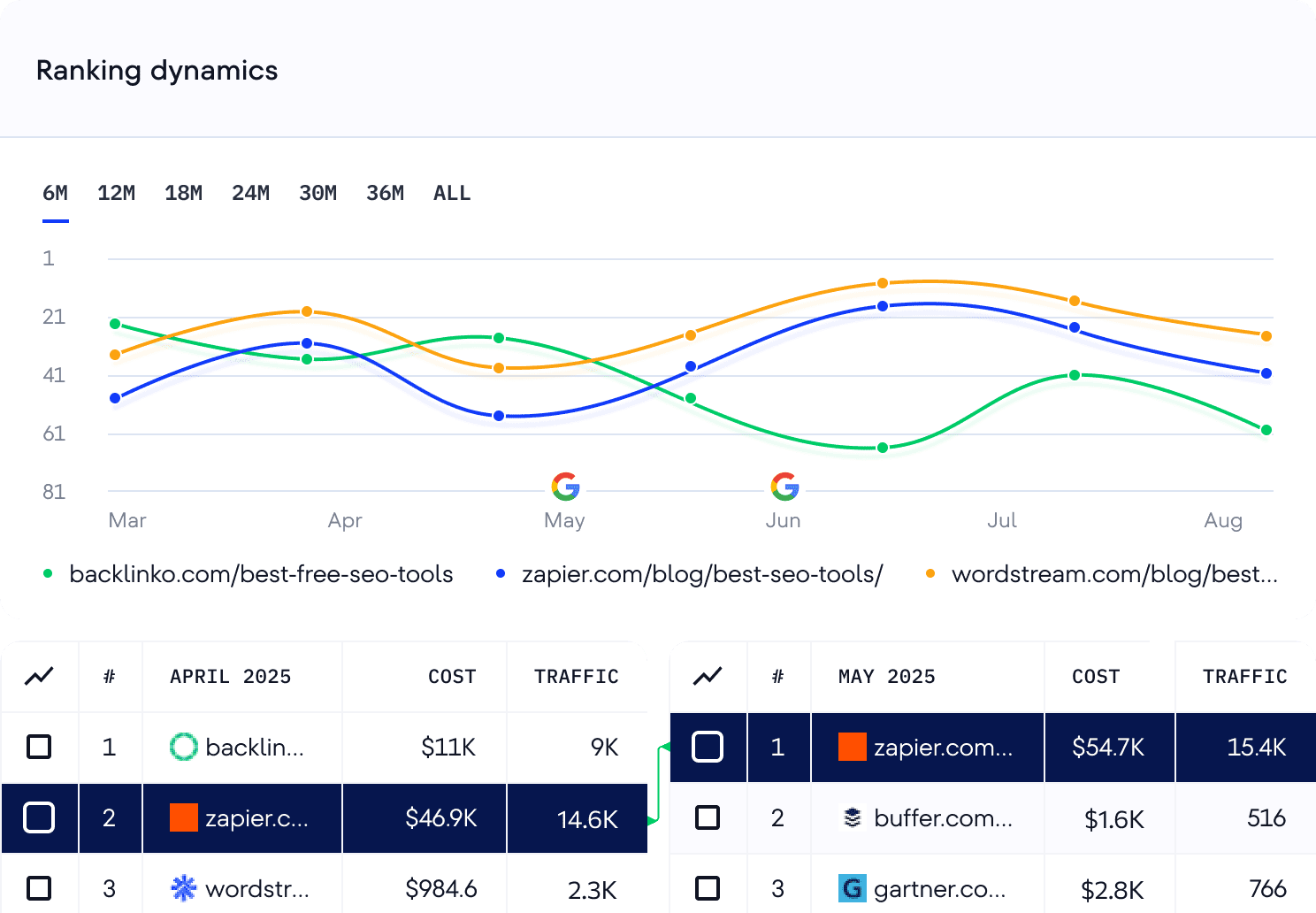Check the gartner.co... row checkbox
Screen dimensions: 1316x913
[708, 887]
